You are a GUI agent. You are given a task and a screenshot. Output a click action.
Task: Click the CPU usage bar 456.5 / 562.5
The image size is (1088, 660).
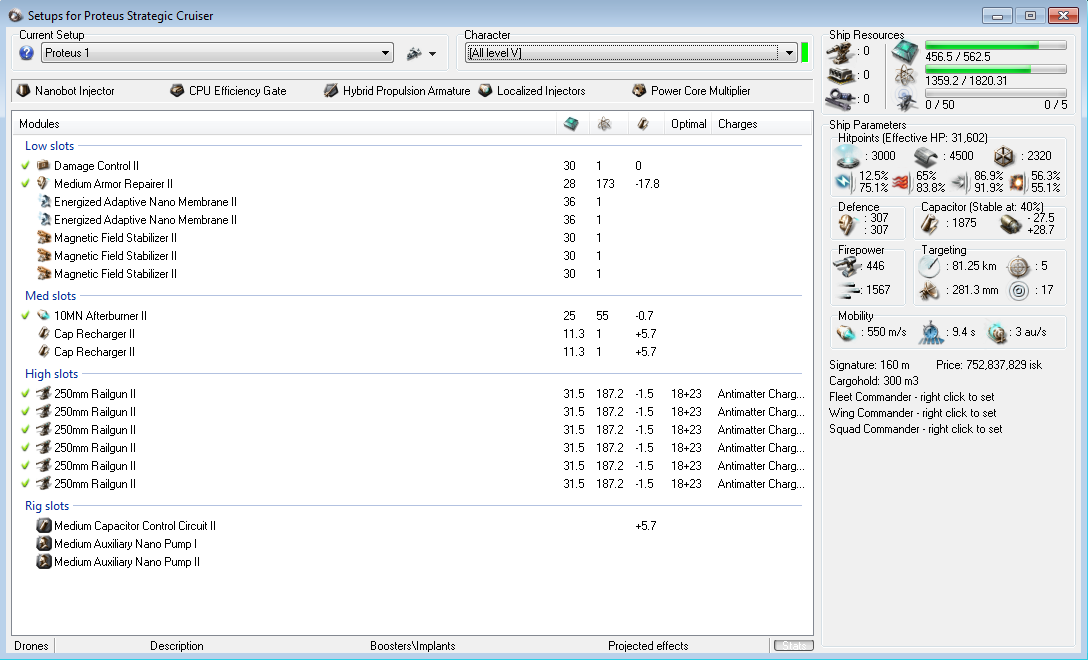[996, 45]
